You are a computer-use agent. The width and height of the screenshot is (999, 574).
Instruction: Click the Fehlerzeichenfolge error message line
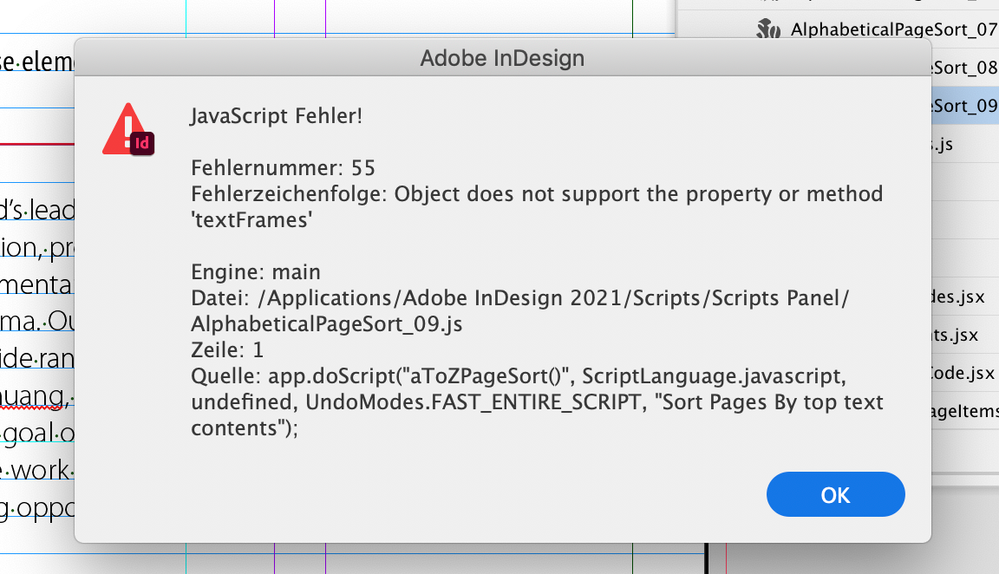(x=537, y=193)
